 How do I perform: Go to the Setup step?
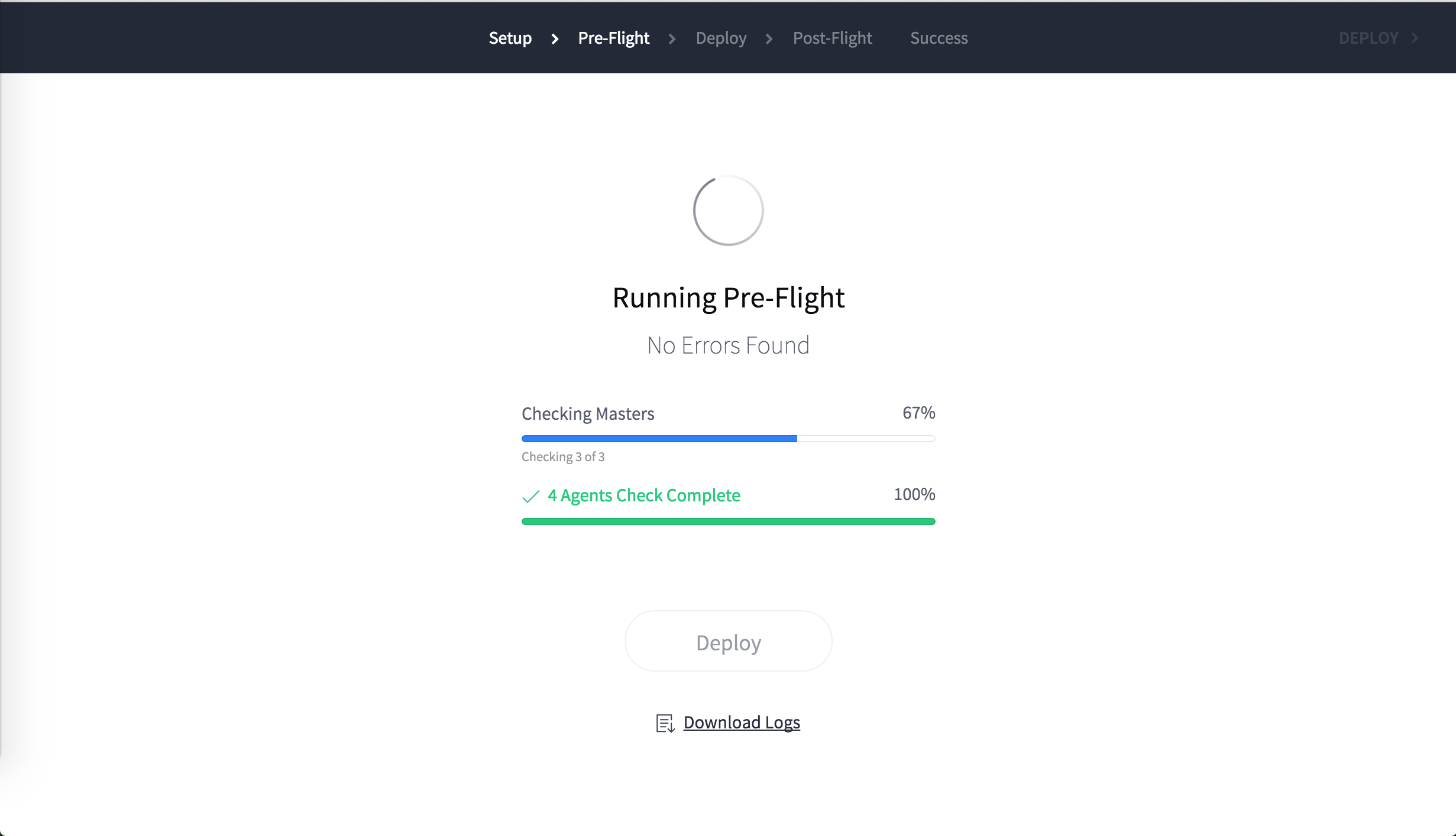click(x=510, y=38)
